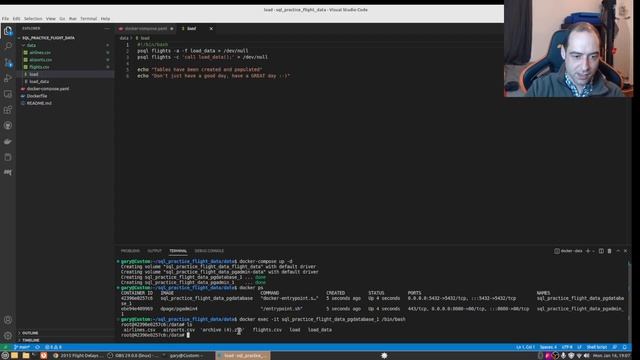Open Remote Explorer view in activity bar
Screen dimensions: 640x360
(8, 94)
